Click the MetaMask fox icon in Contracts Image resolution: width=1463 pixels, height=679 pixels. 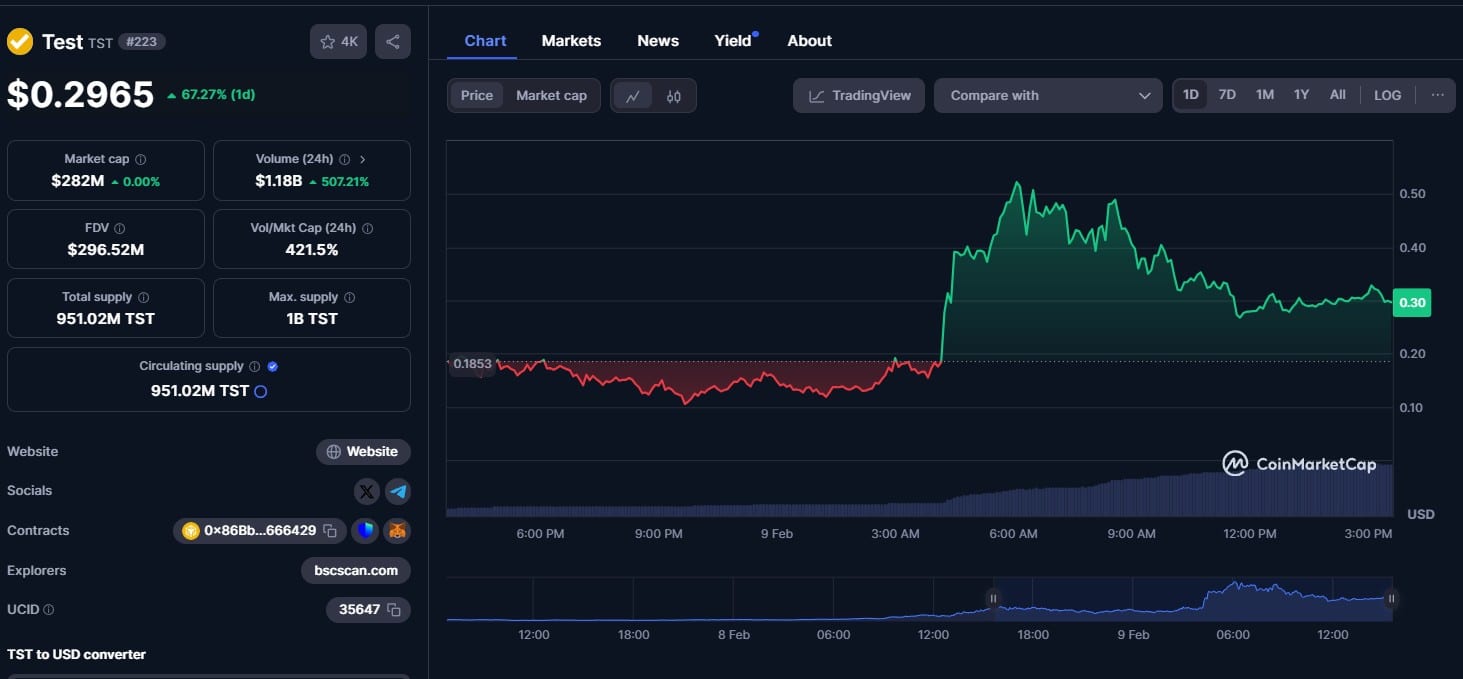398,531
